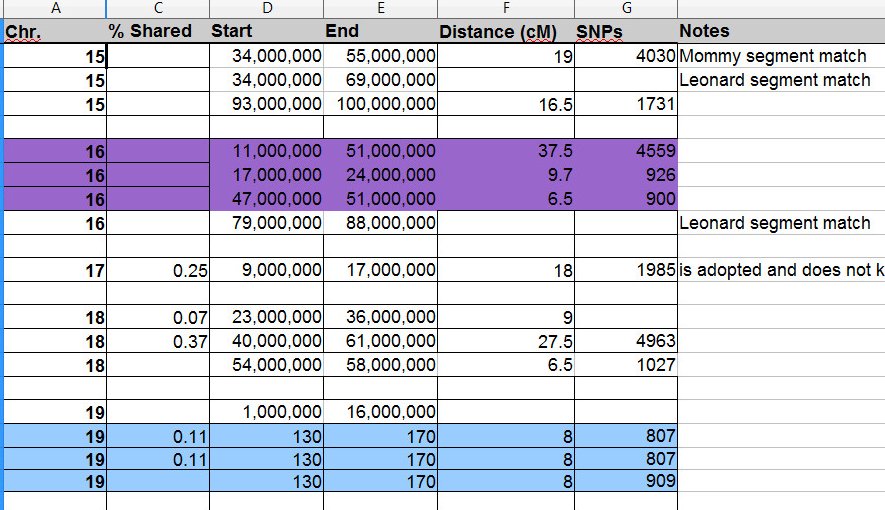Select column C header
This screenshot has height=510, width=885.
[158, 8]
